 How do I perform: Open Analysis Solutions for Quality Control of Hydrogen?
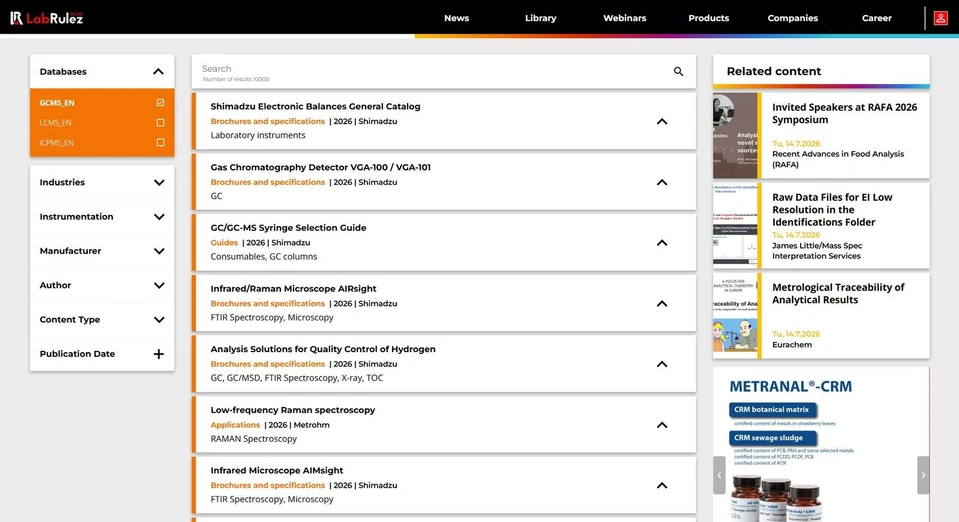(x=323, y=349)
